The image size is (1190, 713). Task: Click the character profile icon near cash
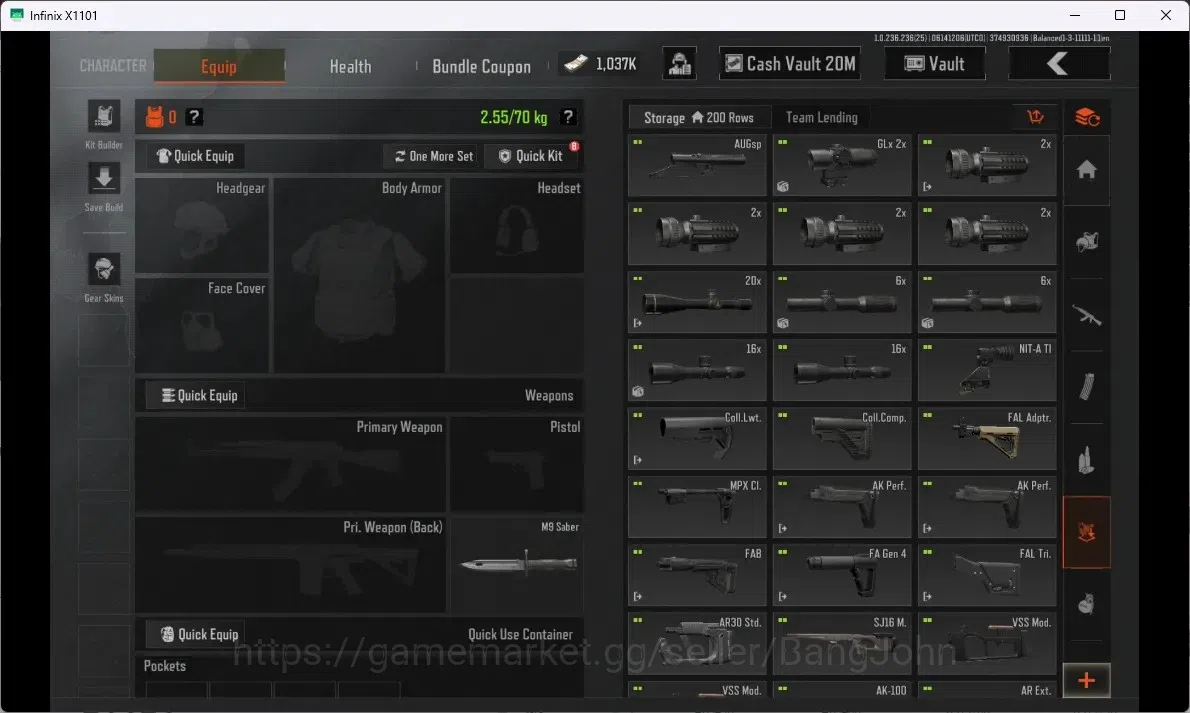click(x=679, y=64)
